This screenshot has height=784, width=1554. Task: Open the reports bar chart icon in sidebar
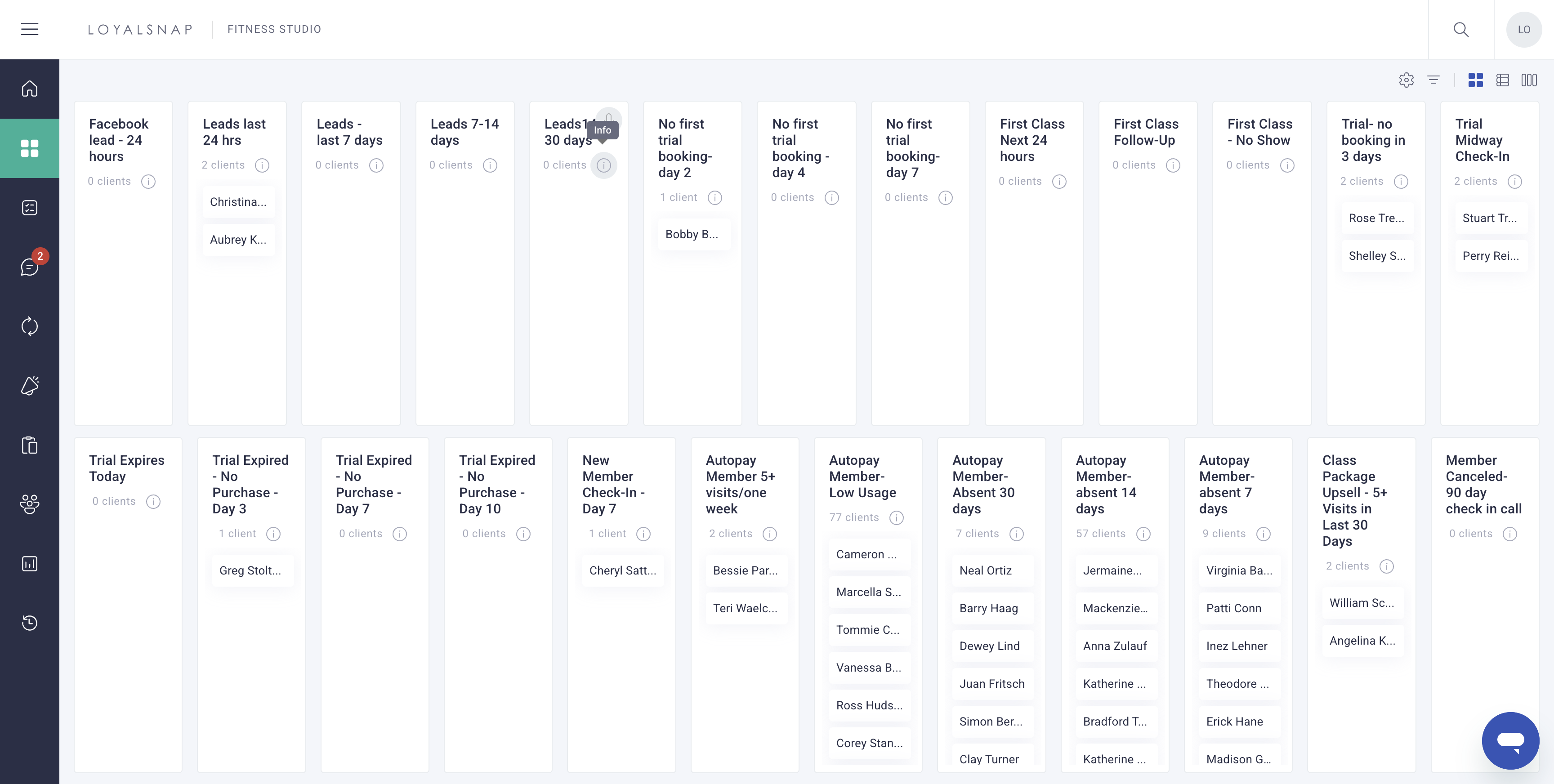click(x=30, y=563)
